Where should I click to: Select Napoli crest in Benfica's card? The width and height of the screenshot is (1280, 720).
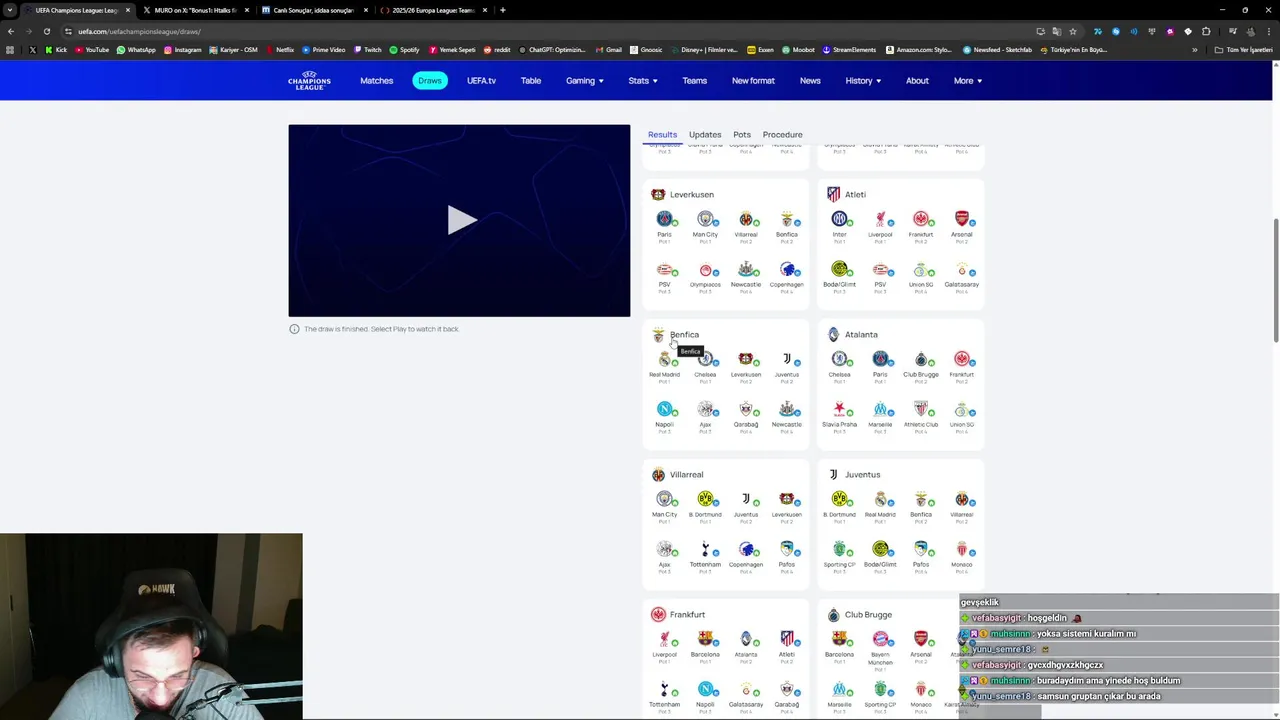(664, 409)
